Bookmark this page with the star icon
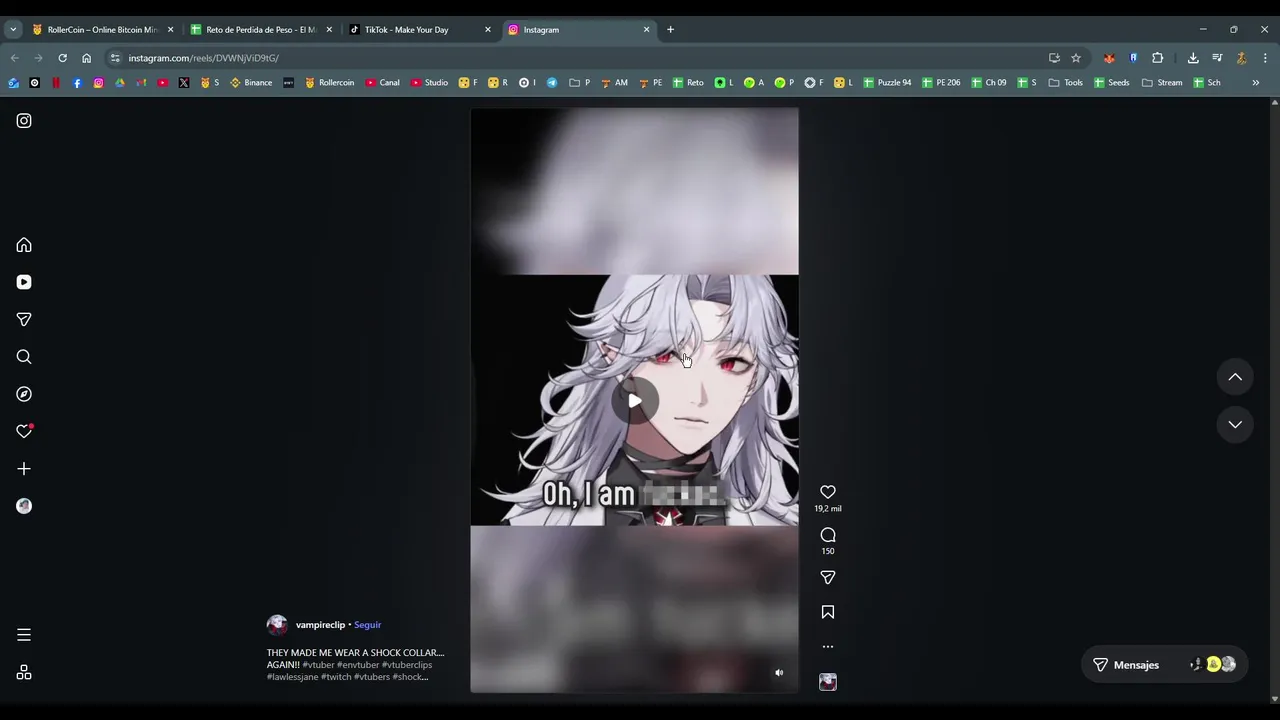The width and height of the screenshot is (1280, 720). [x=1076, y=58]
